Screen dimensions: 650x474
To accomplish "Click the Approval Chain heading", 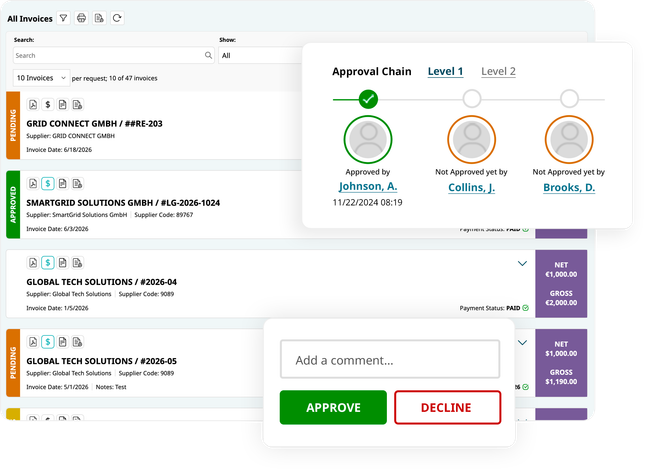I will pos(371,71).
